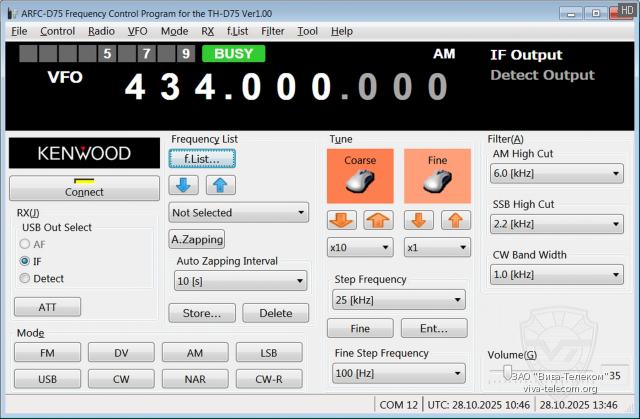The width and height of the screenshot is (640, 419).
Task: Open the File menu
Action: [x=19, y=31]
